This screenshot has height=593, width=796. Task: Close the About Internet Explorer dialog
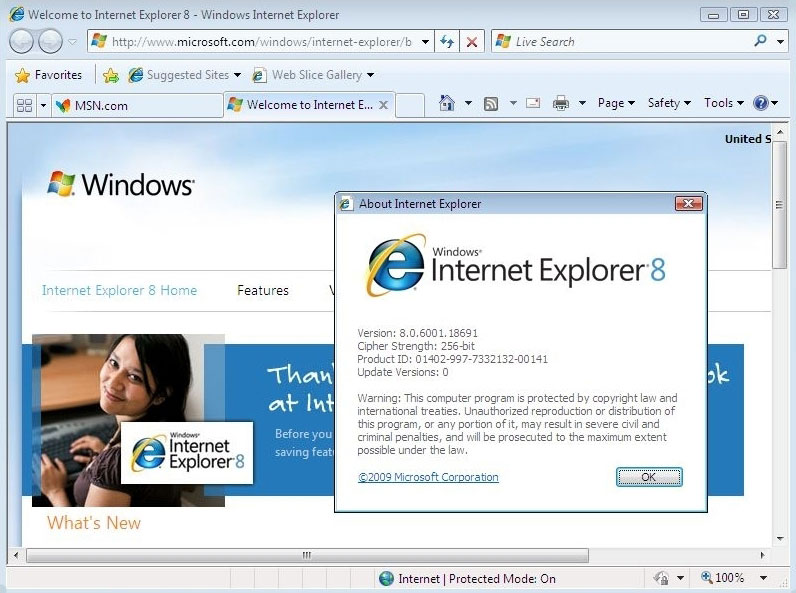tap(688, 204)
